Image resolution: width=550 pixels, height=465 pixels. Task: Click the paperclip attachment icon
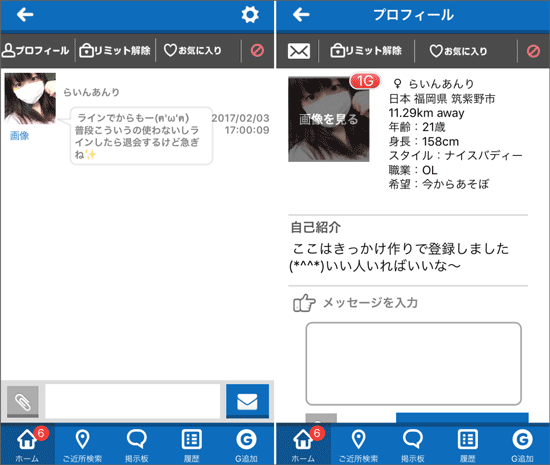(23, 402)
